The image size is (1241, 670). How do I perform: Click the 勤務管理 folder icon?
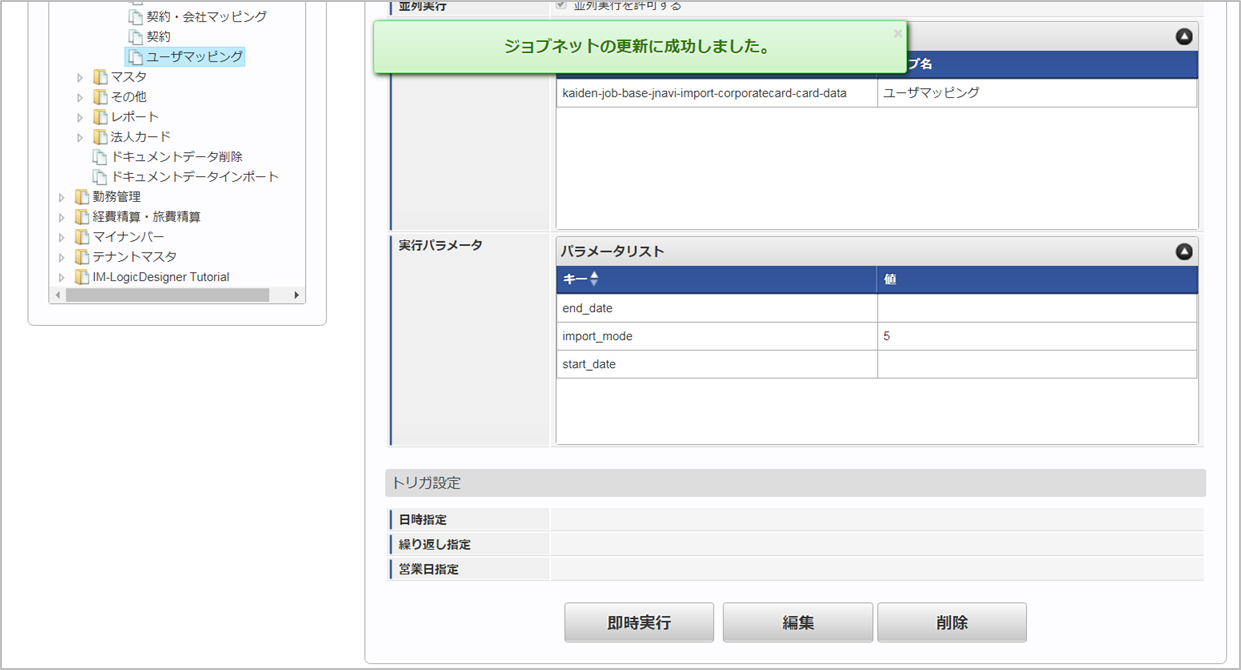point(82,197)
